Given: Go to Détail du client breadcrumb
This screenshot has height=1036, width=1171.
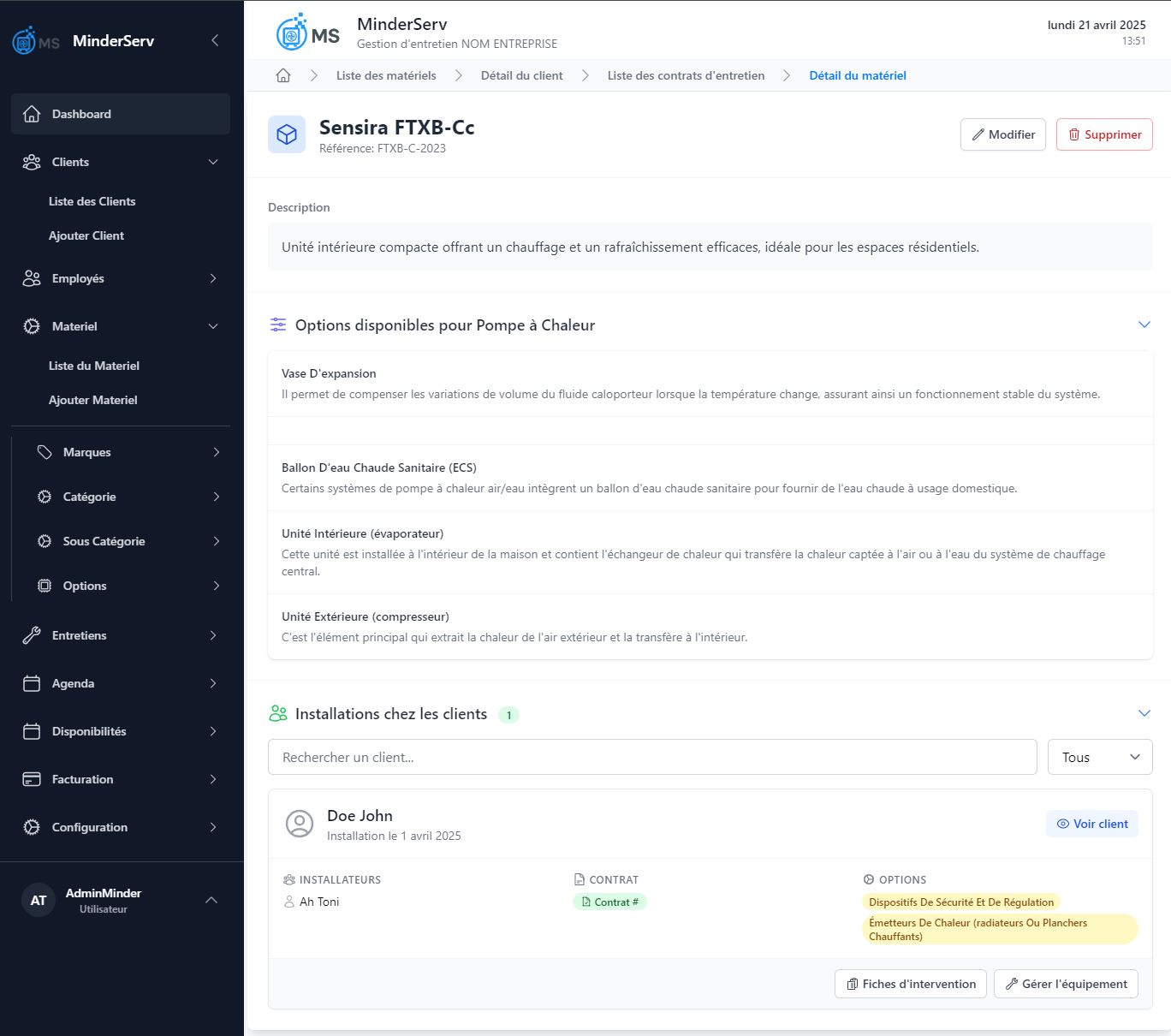Looking at the screenshot, I should pos(521,75).
